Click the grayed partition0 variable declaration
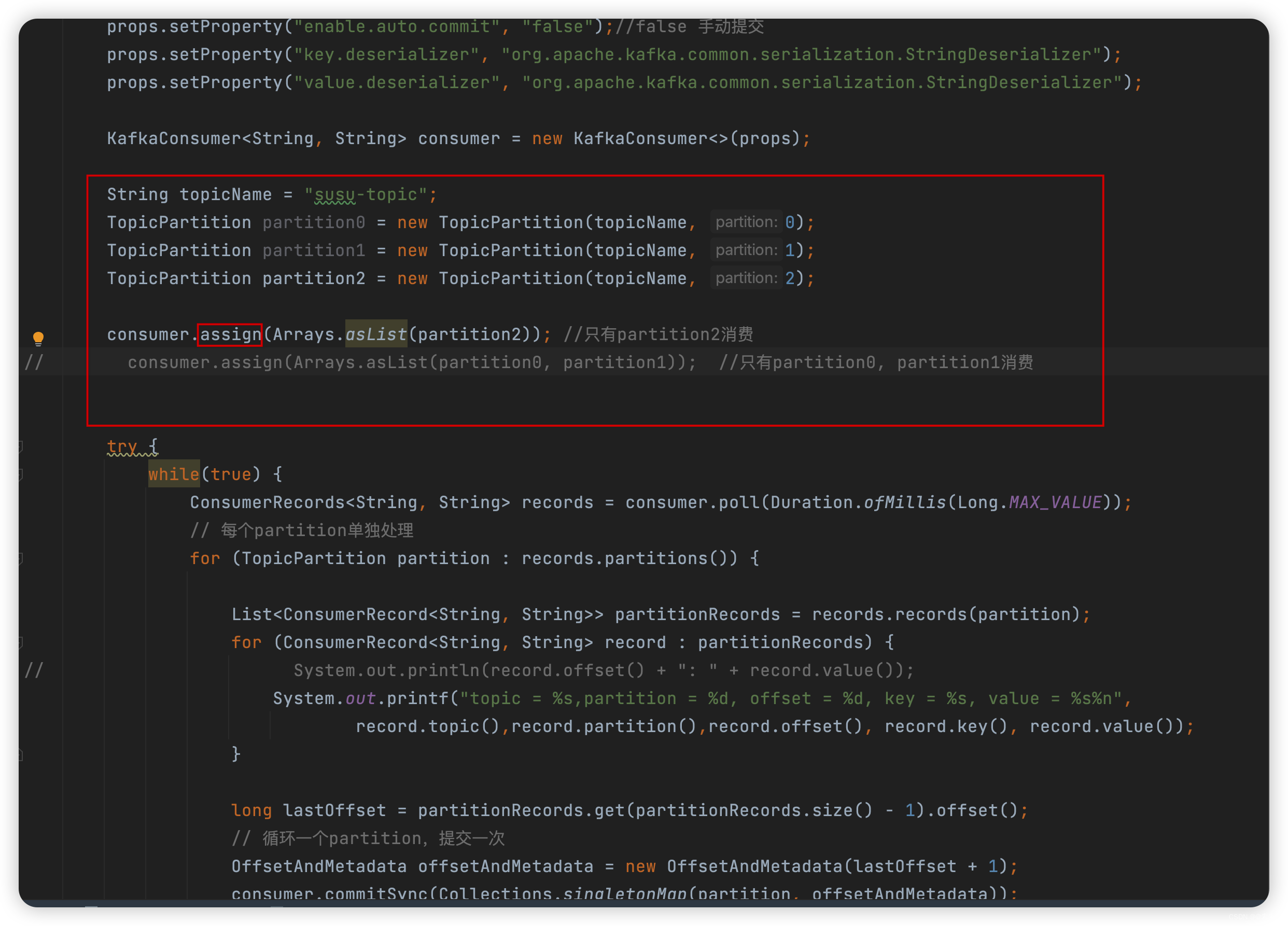Viewport: 1288px width, 926px height. (314, 222)
